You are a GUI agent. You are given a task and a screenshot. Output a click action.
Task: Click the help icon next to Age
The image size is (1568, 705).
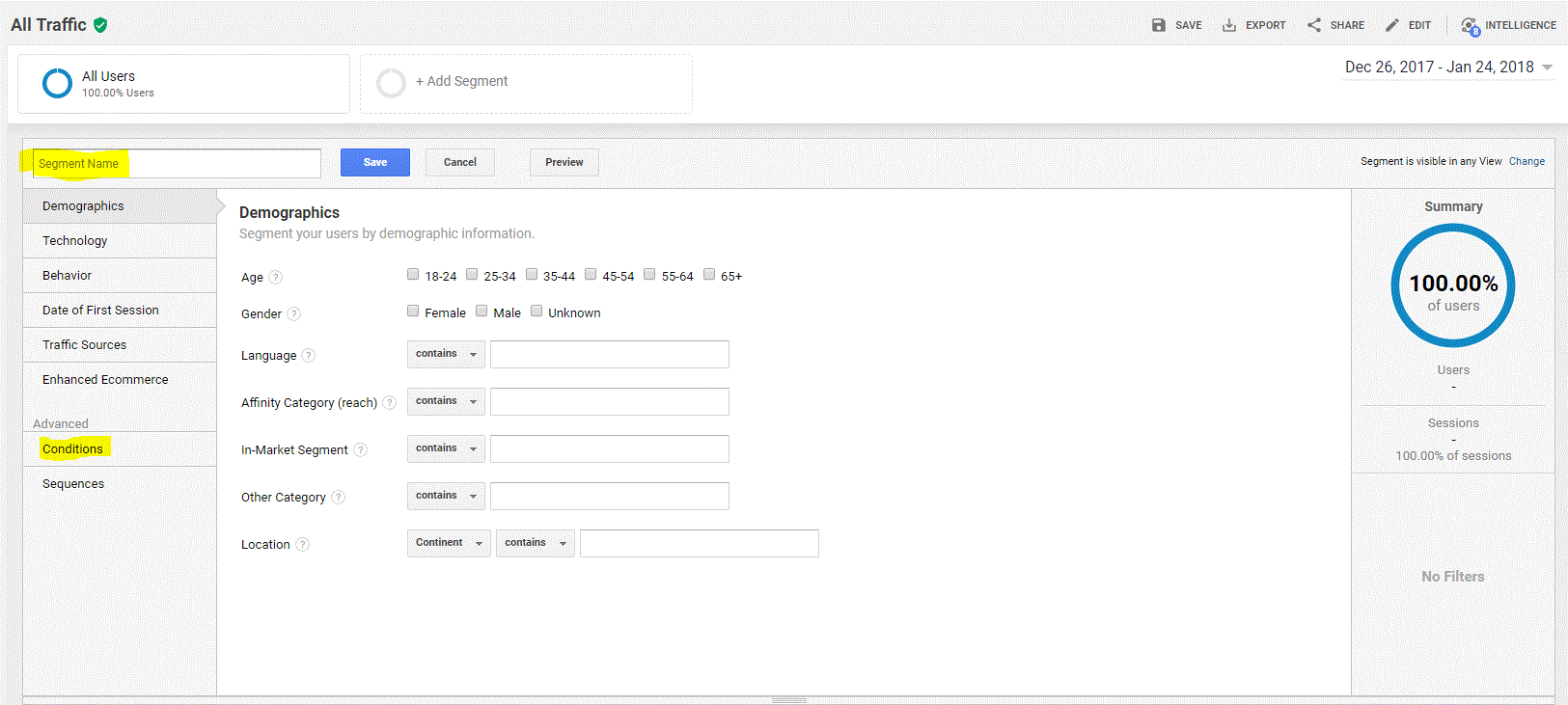[x=276, y=278]
